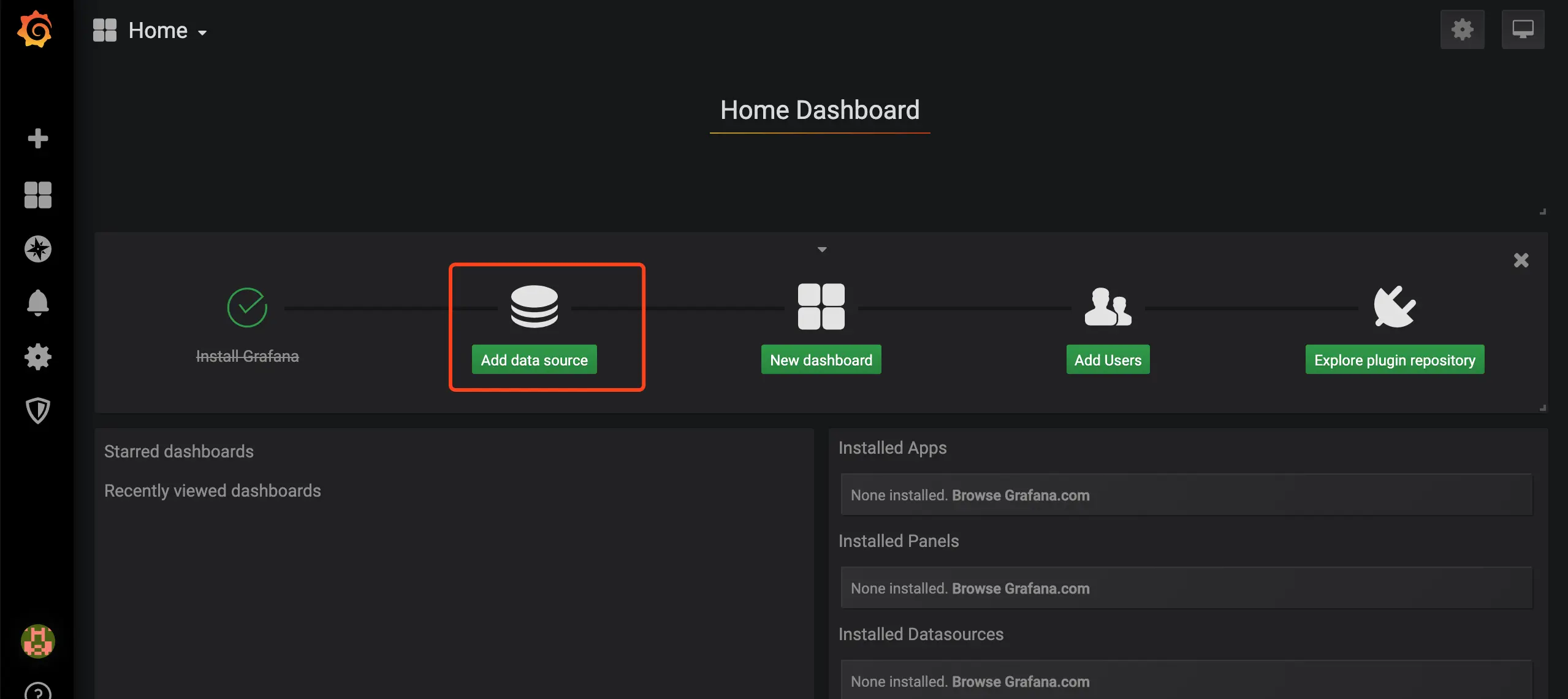Click New dashboard button
This screenshot has height=699, width=1568.
[821, 360]
